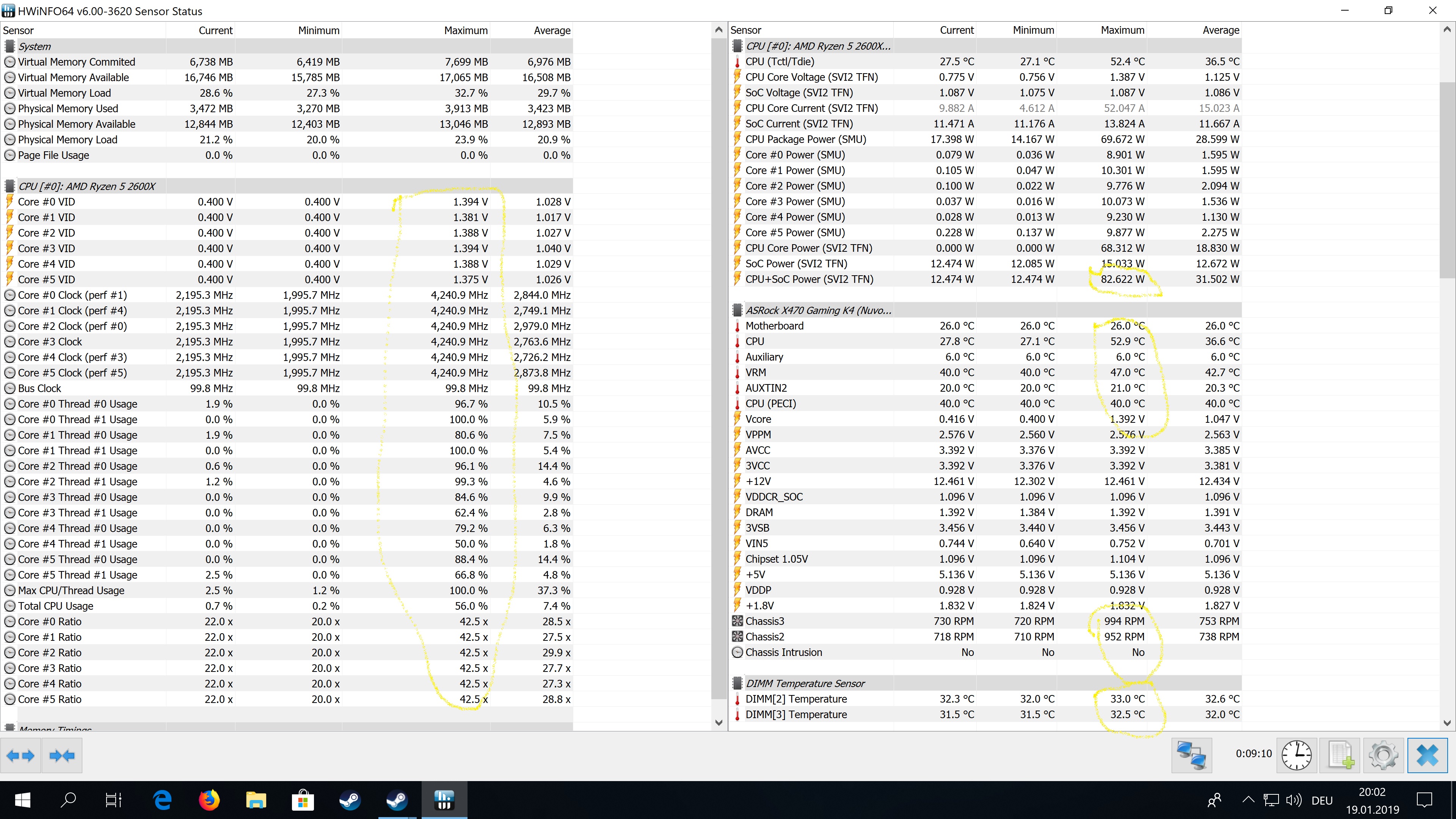Select the CPU Package Power (SMU) row

(805, 139)
